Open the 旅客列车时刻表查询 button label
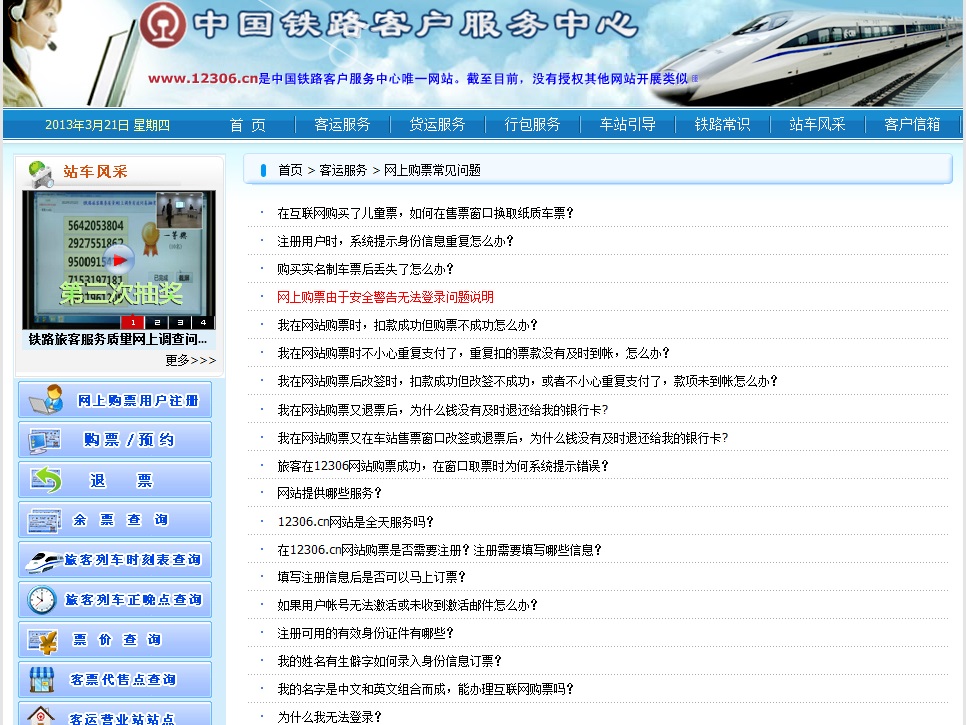 pyautogui.click(x=133, y=560)
